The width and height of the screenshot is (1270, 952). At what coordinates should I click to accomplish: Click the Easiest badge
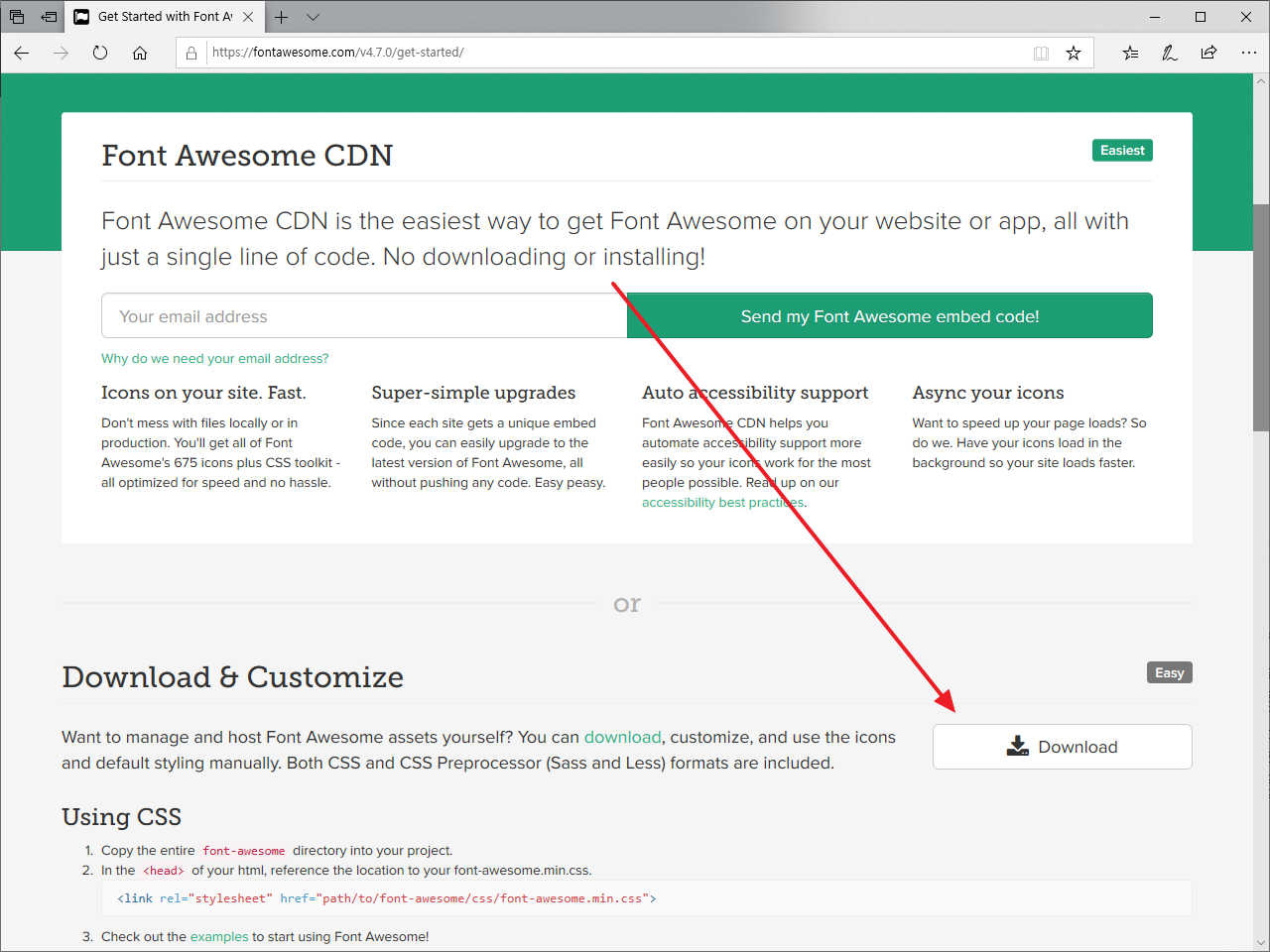(x=1122, y=151)
